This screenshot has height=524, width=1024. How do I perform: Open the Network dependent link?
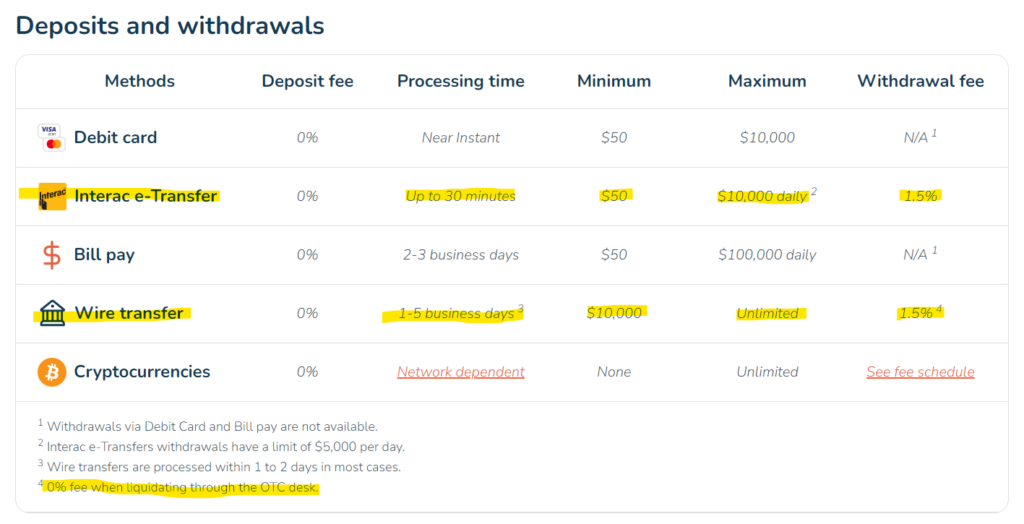coord(460,372)
